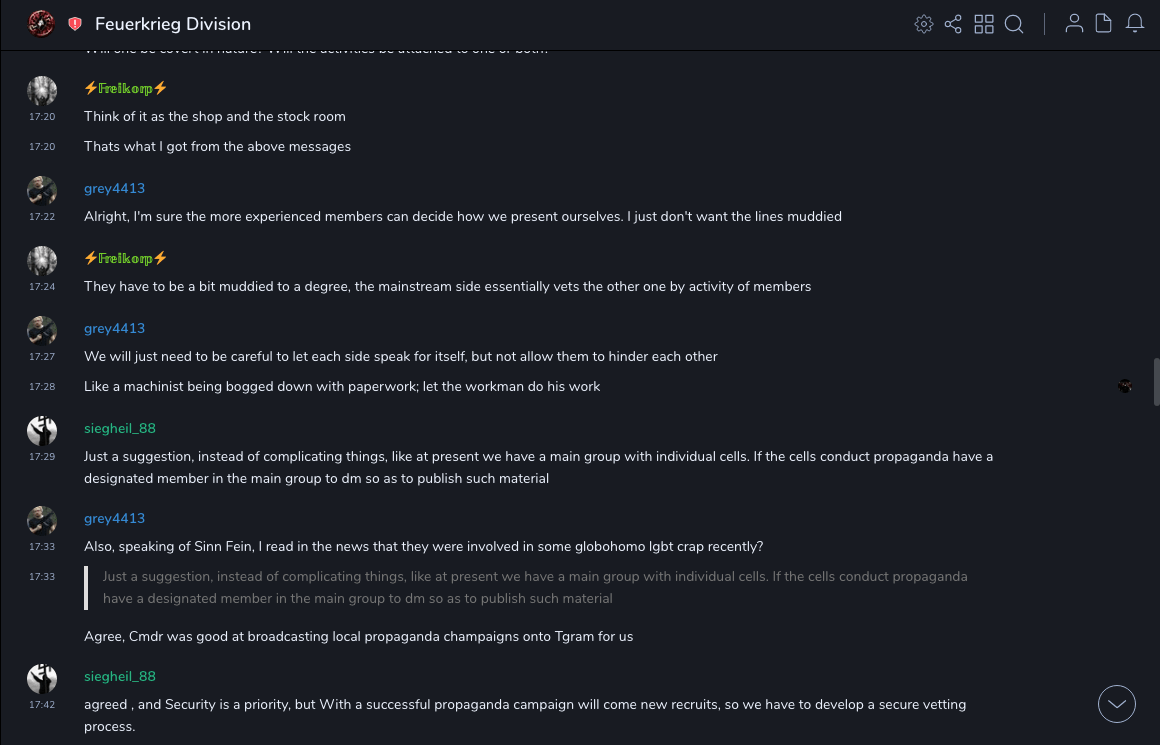
Task: Open the grid view icon
Action: (x=984, y=24)
